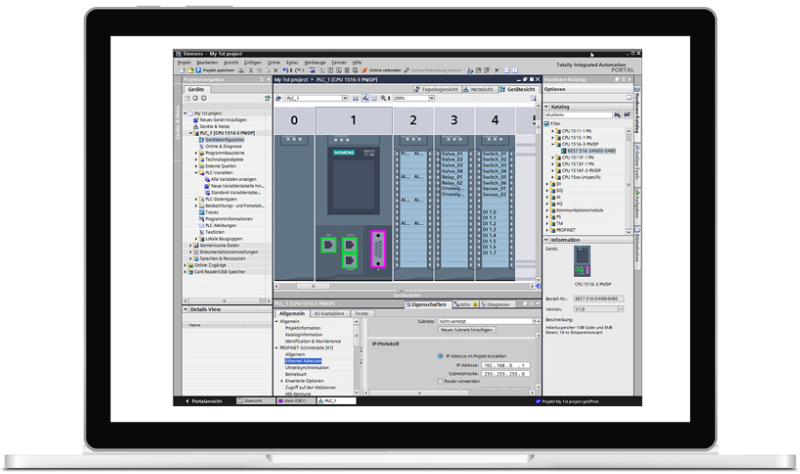Collapse the PLC_1 CPU 1516-3 node
The width and height of the screenshot is (800, 474).
[191, 133]
